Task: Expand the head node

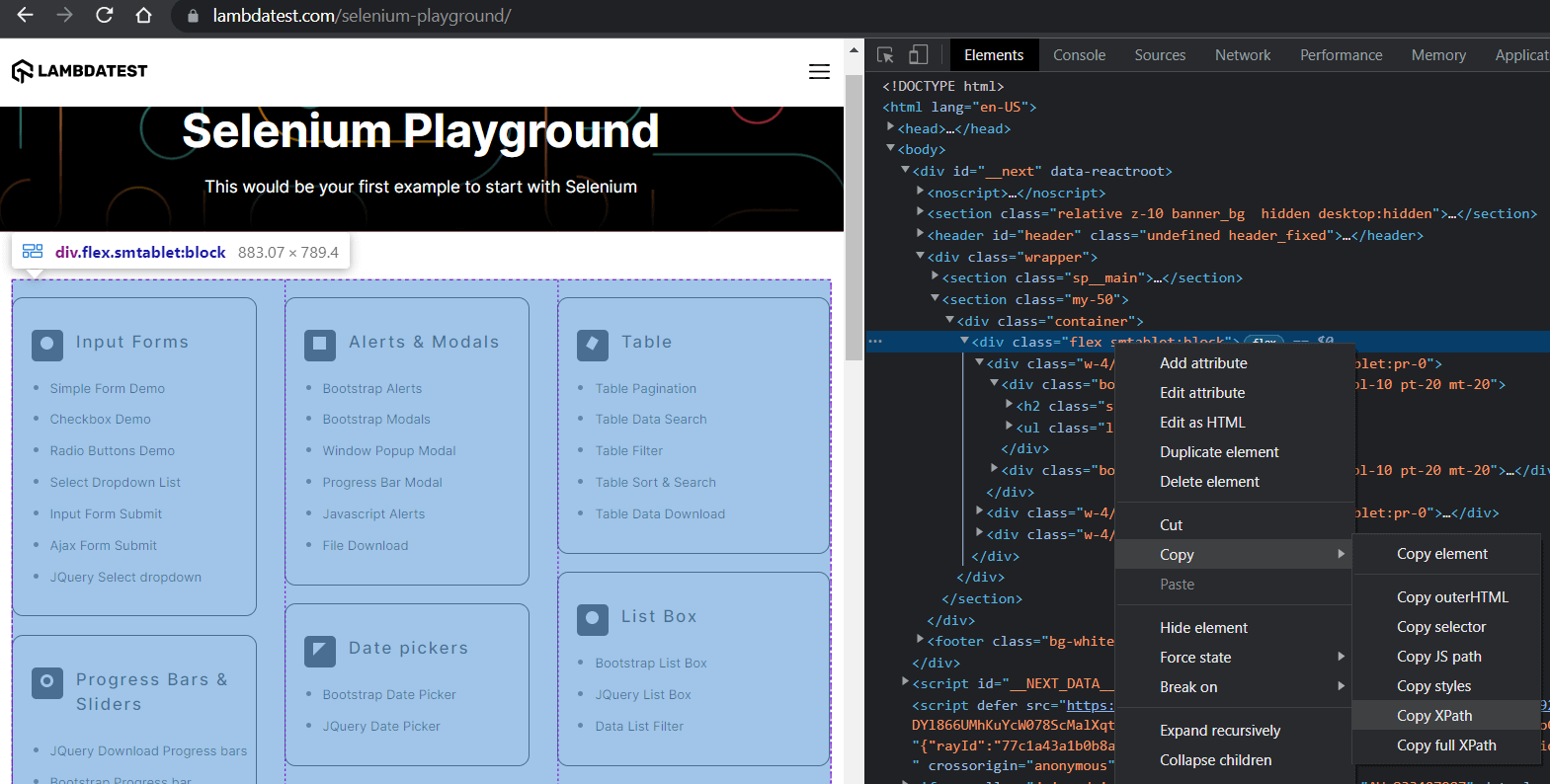Action: tap(890, 127)
